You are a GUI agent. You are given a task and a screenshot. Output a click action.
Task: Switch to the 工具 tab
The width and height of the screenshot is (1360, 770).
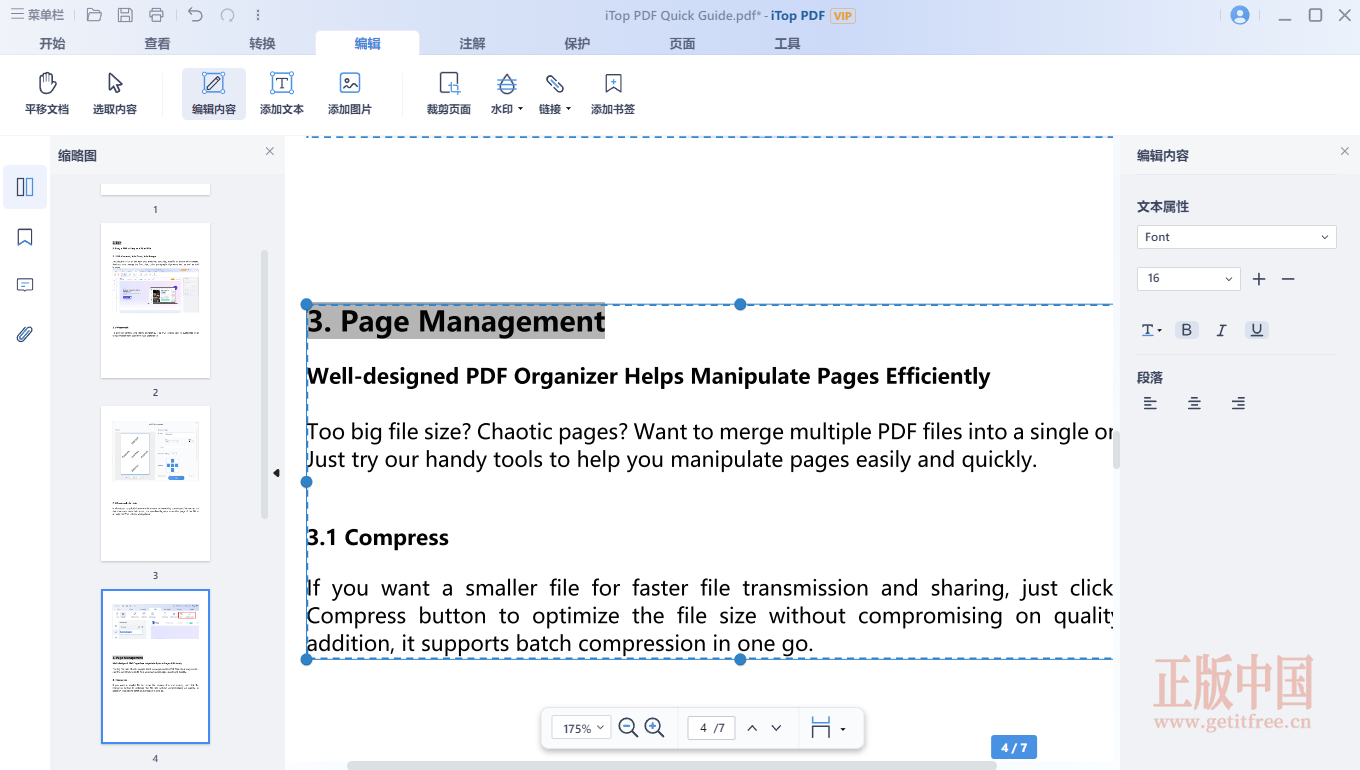787,44
